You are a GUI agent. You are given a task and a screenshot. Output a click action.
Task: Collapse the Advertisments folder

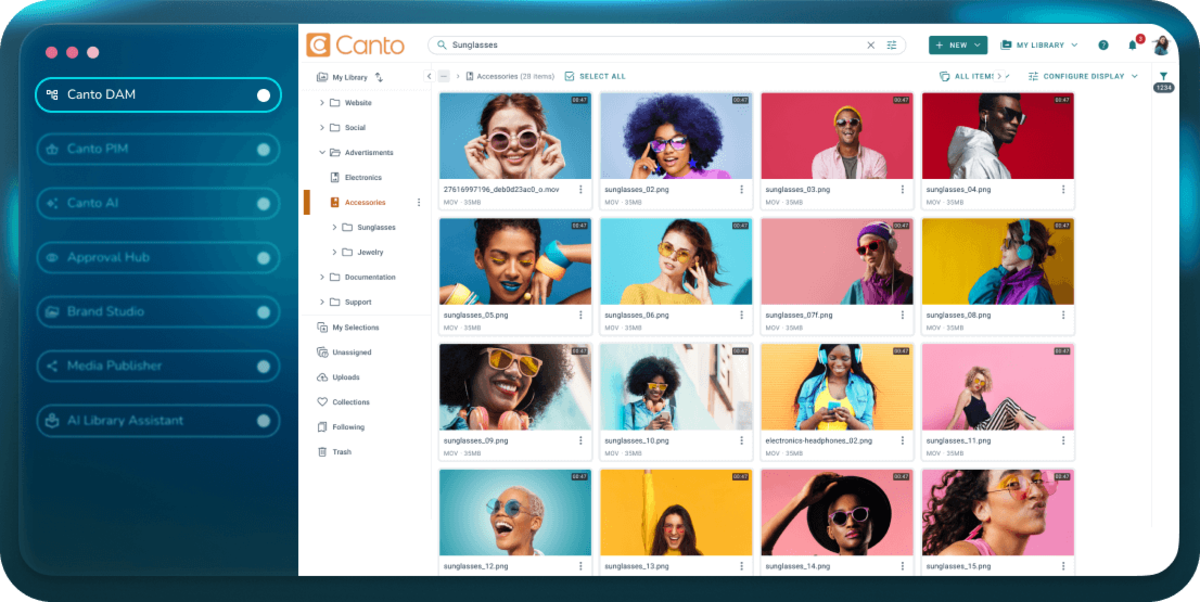[x=322, y=153]
